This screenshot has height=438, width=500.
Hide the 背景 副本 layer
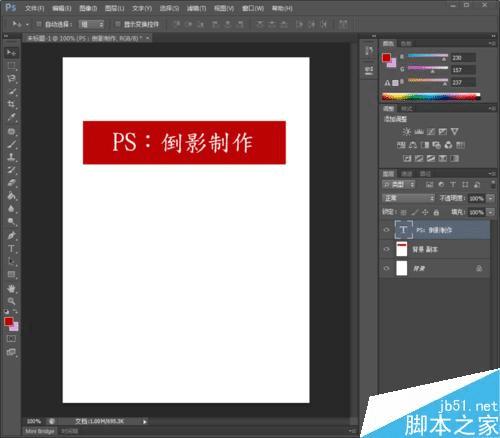[x=387, y=249]
